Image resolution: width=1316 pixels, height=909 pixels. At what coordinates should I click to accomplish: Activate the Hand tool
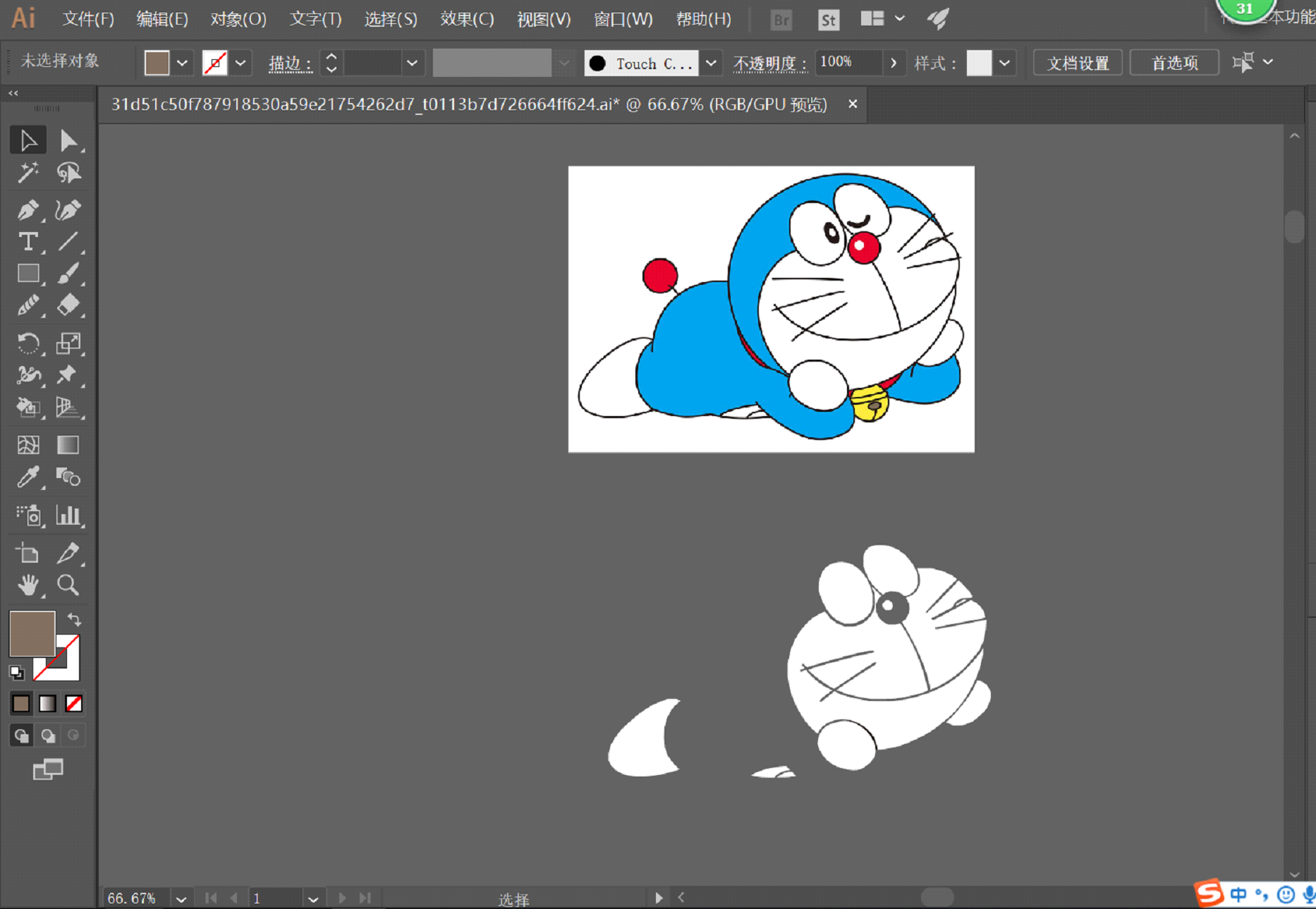pos(28,585)
